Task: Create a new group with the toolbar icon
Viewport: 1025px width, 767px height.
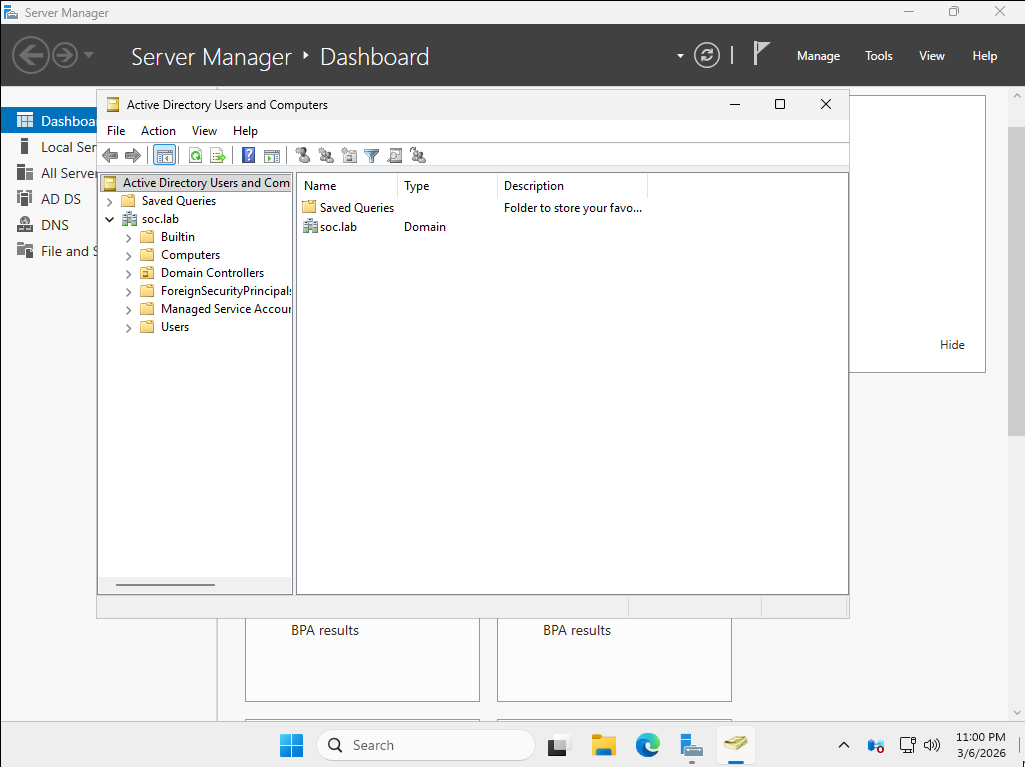Action: coord(326,155)
